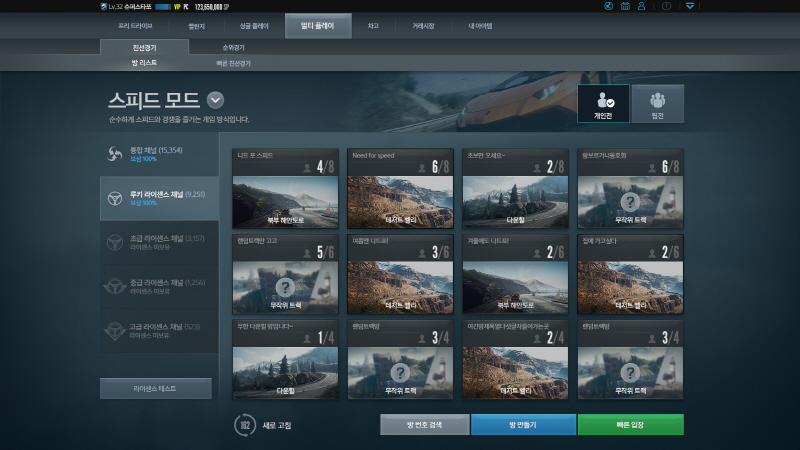Switch to the 프리 드라이브 tab

click(135, 26)
